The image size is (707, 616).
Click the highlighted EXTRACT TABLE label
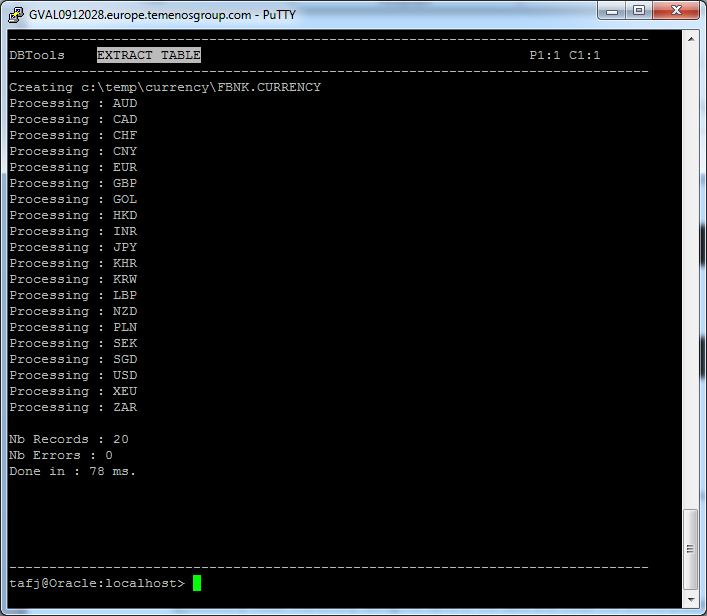pos(149,56)
